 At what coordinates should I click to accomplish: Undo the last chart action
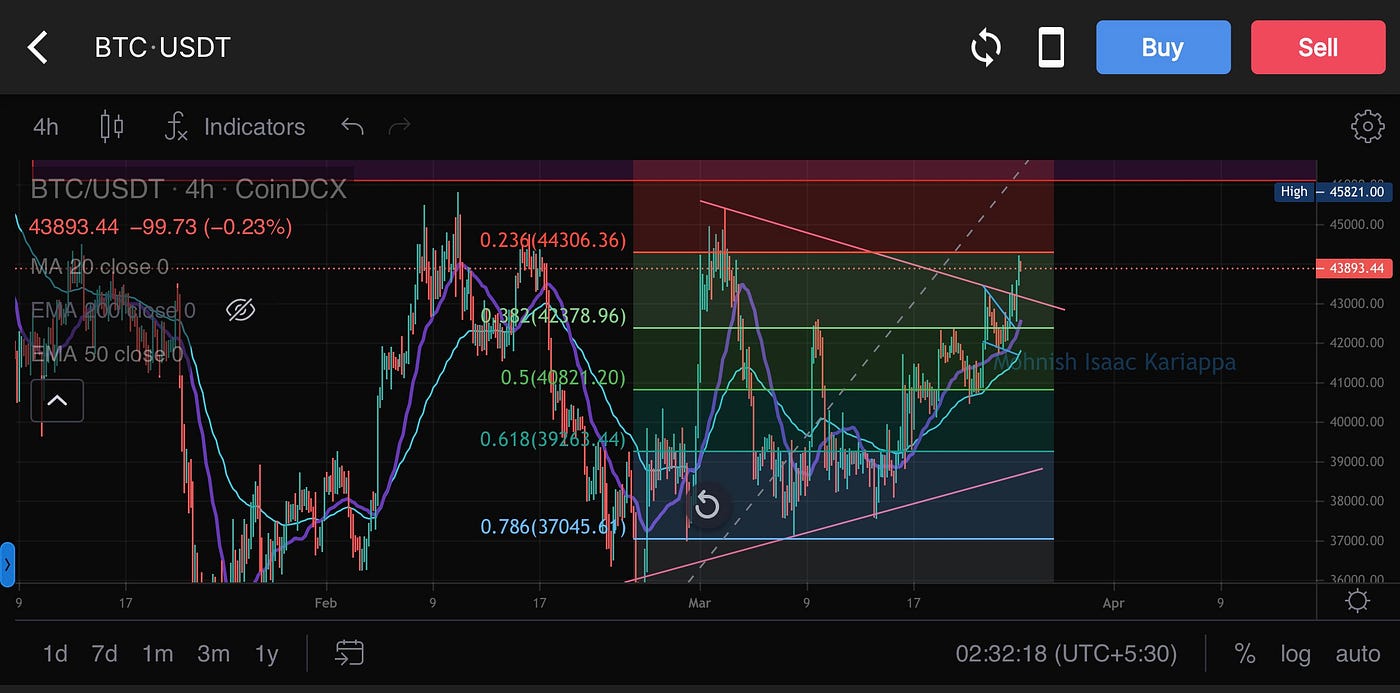click(x=352, y=127)
